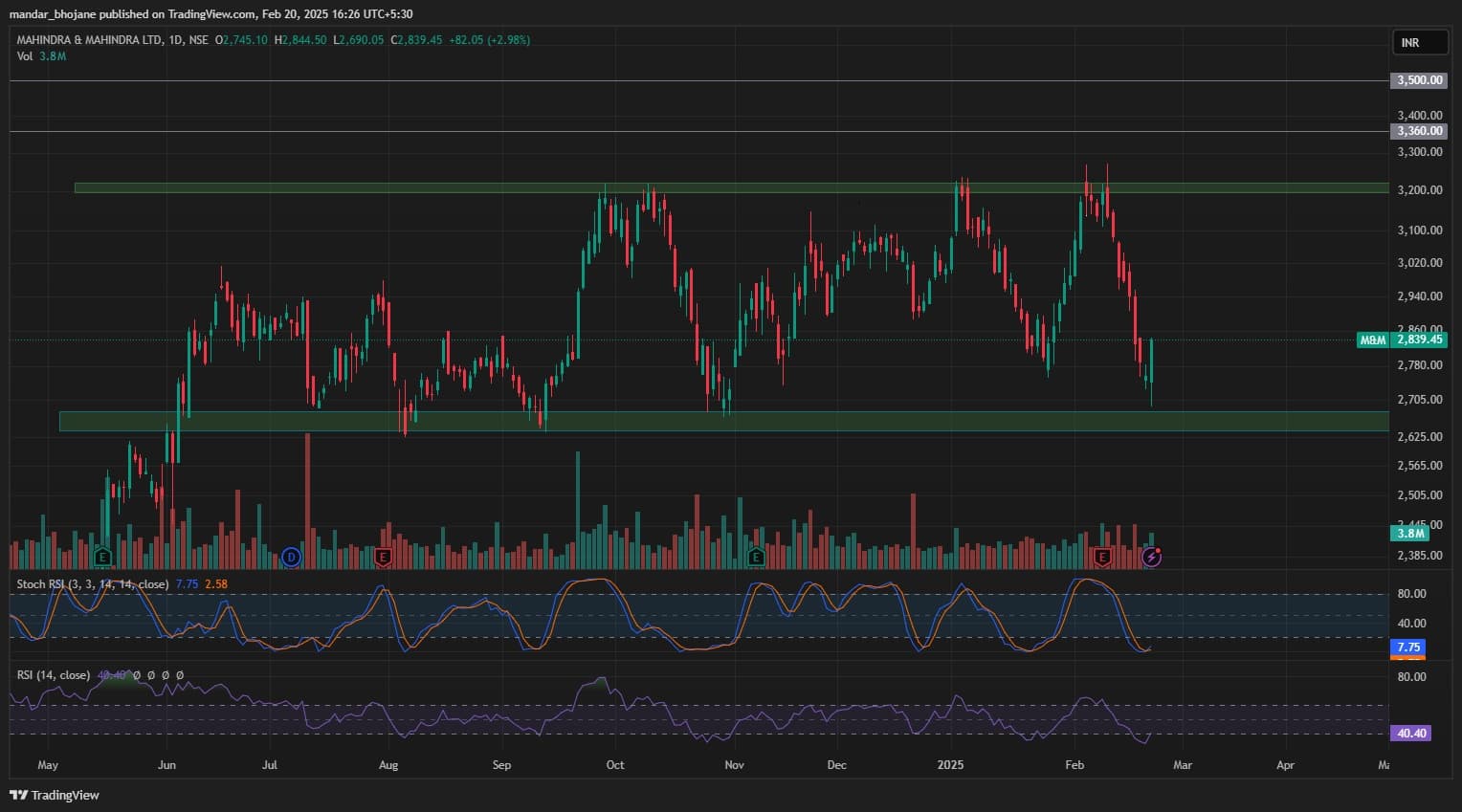The width and height of the screenshot is (1462, 812).
Task: Click the NSE exchange label in the legend
Action: (198, 40)
